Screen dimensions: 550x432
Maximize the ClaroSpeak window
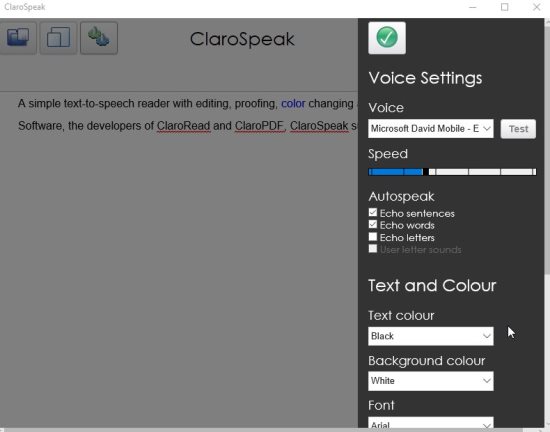click(504, 7)
